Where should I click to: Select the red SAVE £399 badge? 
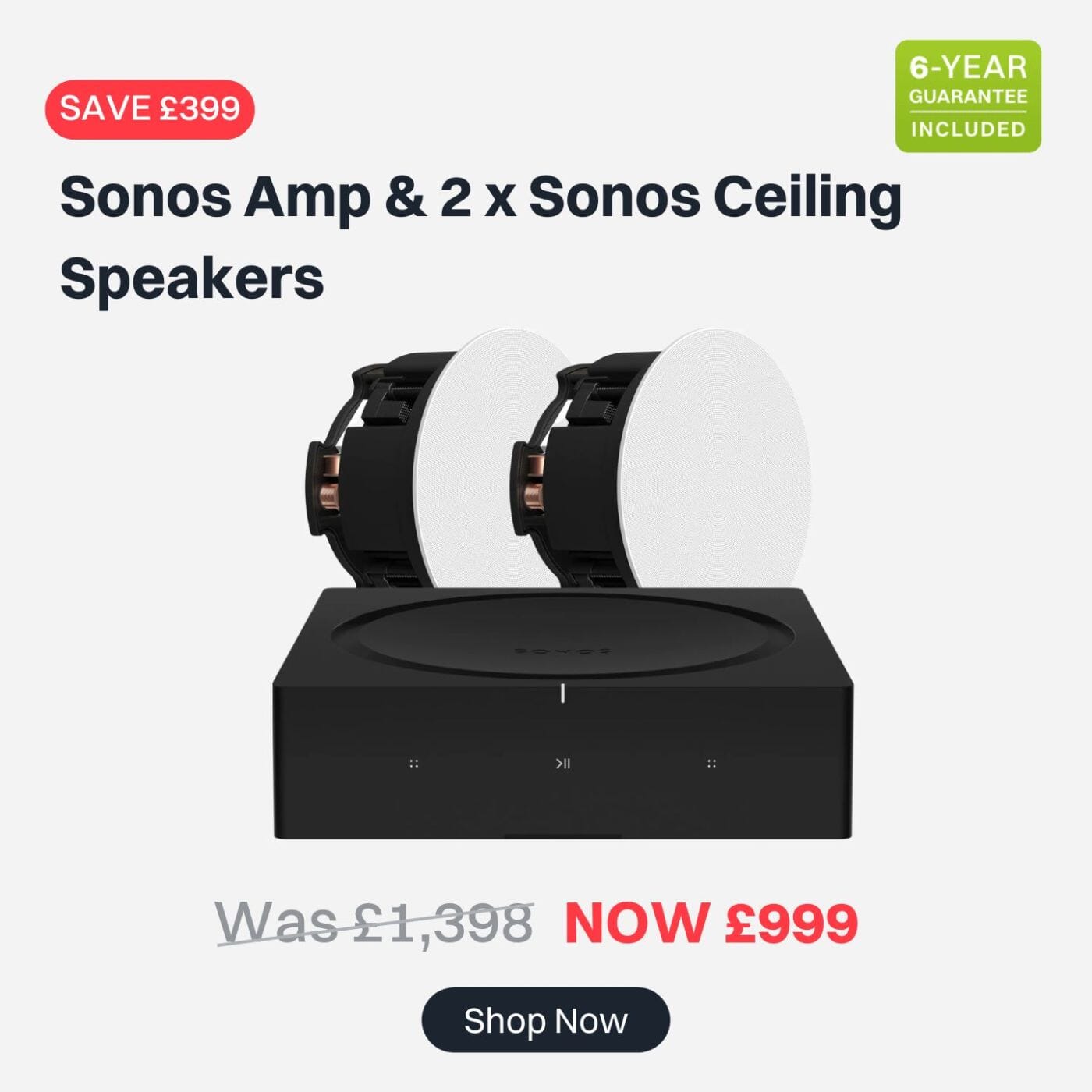pyautogui.click(x=150, y=109)
